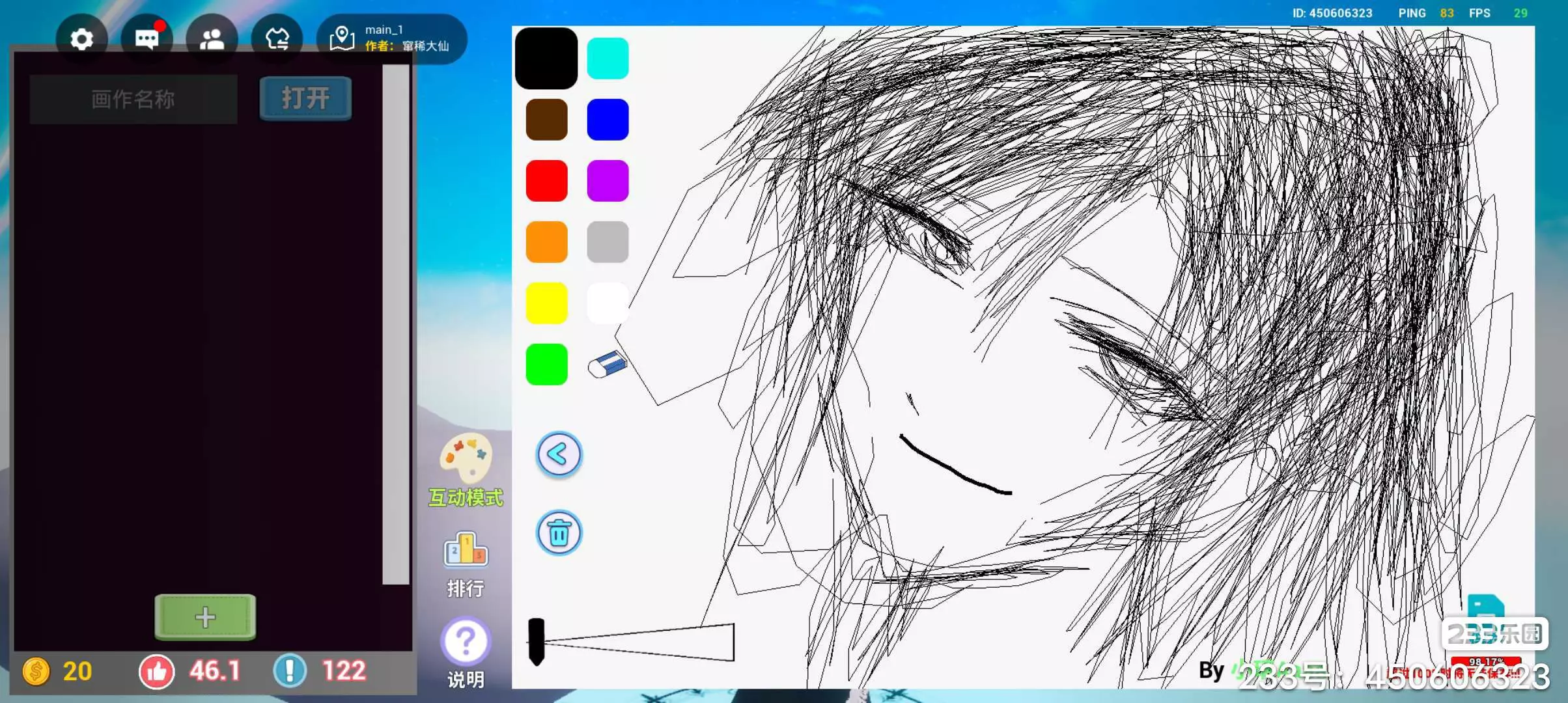Pick the purple color swatch
This screenshot has width=1568, height=703.
pyautogui.click(x=608, y=181)
